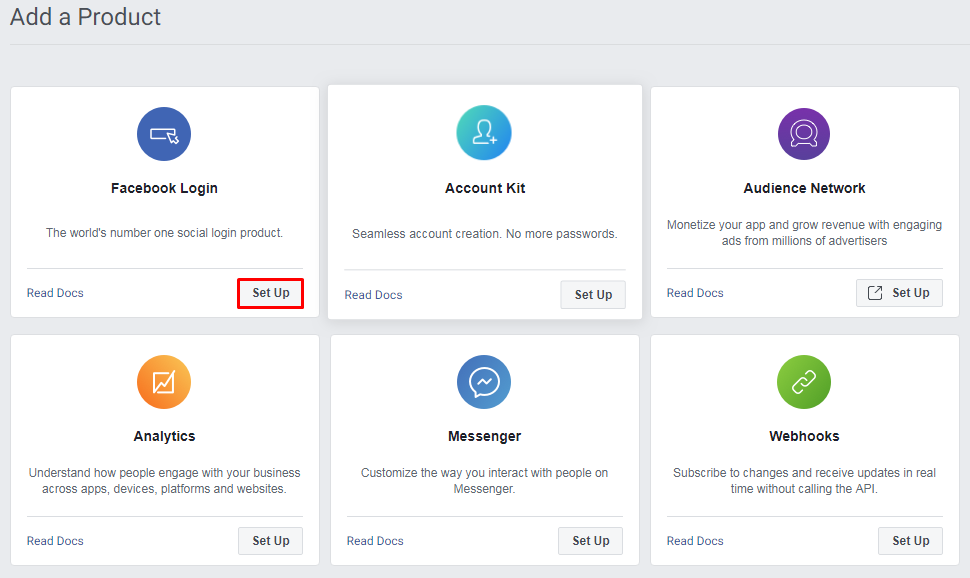This screenshot has width=970, height=578.
Task: Click the "Analytics" card title
Action: [x=164, y=436]
